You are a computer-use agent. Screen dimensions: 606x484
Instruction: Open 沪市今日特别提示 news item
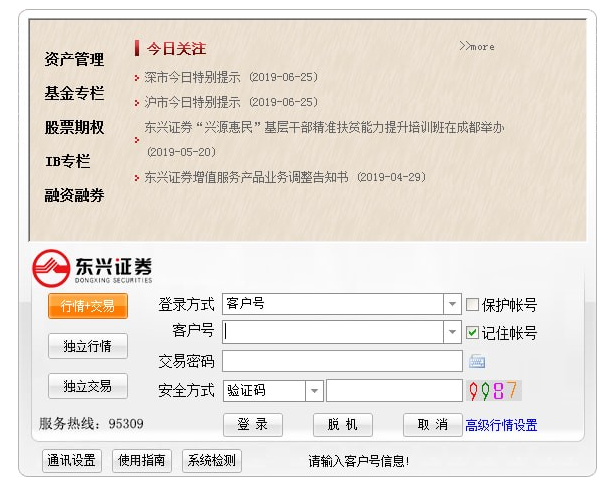point(231,102)
